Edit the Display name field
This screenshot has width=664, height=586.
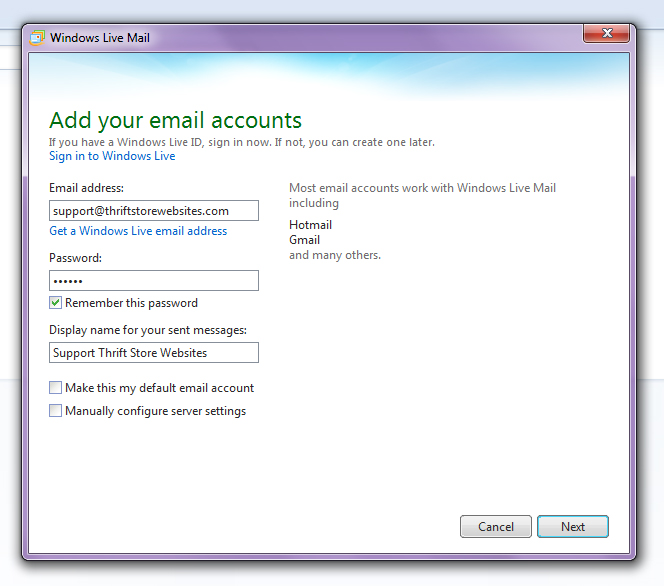pos(154,352)
